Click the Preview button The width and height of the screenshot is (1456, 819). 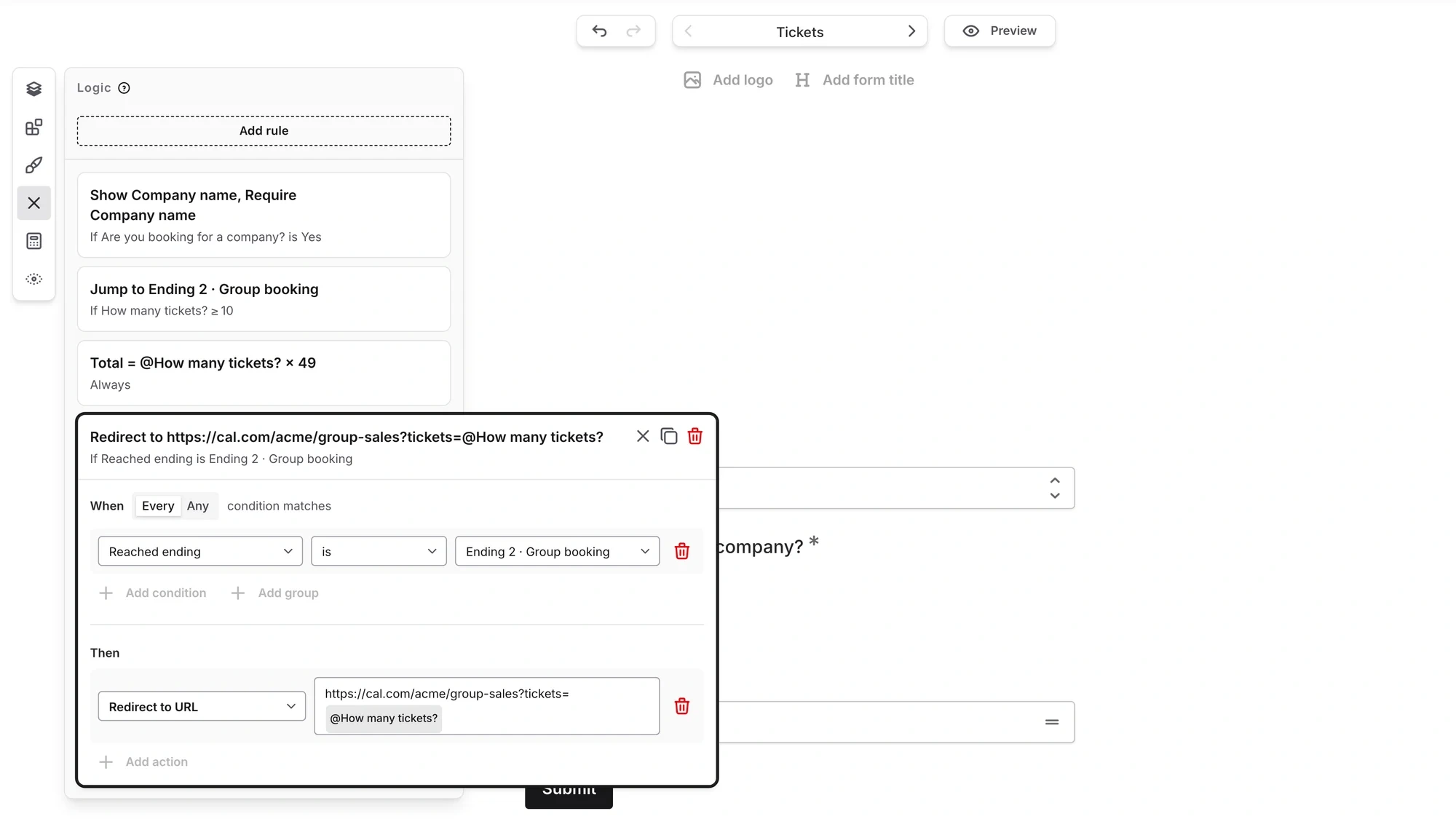pos(1000,31)
